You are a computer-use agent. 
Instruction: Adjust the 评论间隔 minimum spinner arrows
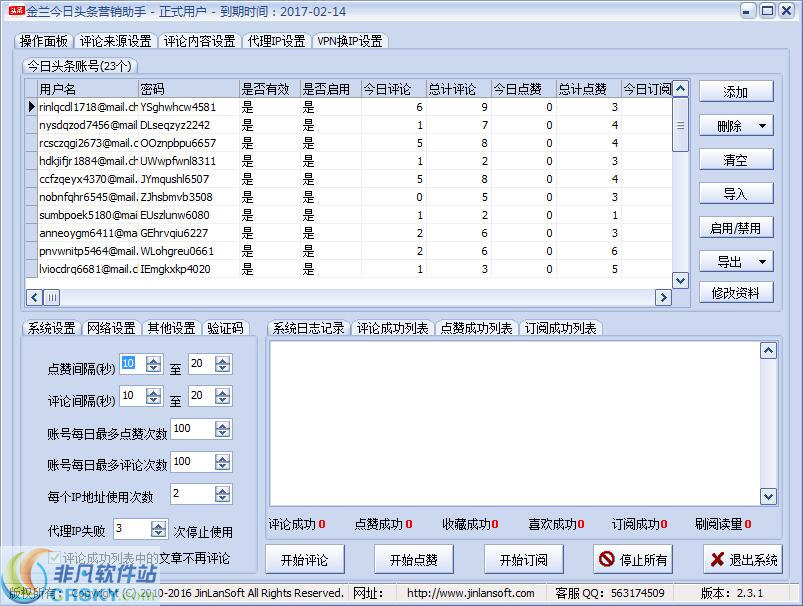coord(154,396)
